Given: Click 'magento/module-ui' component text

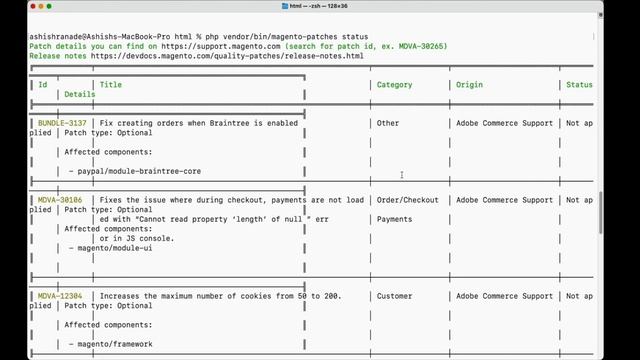Looking at the screenshot, I should 115,248.
